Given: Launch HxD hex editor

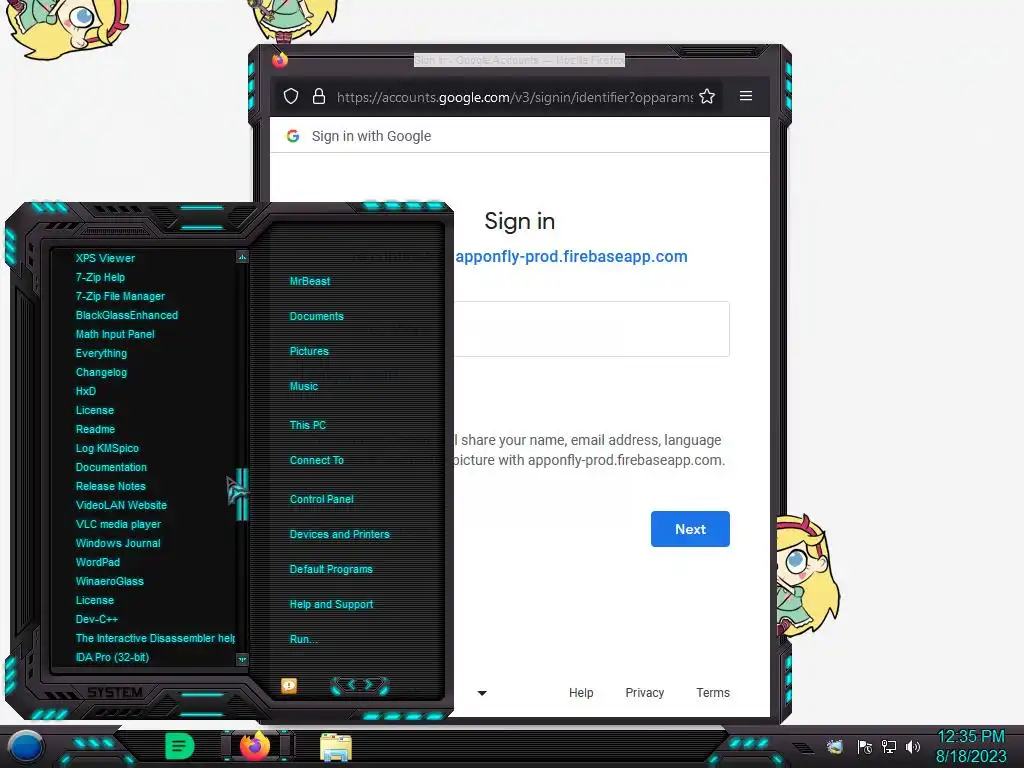Looking at the screenshot, I should (x=86, y=391).
